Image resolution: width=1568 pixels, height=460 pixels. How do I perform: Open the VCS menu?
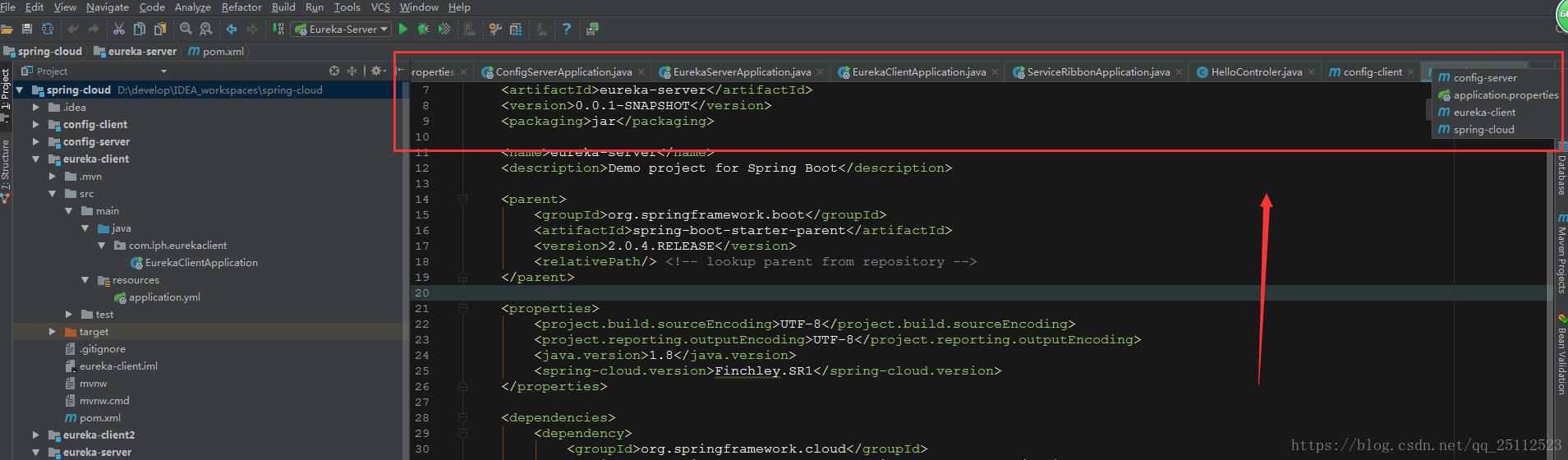click(x=380, y=7)
